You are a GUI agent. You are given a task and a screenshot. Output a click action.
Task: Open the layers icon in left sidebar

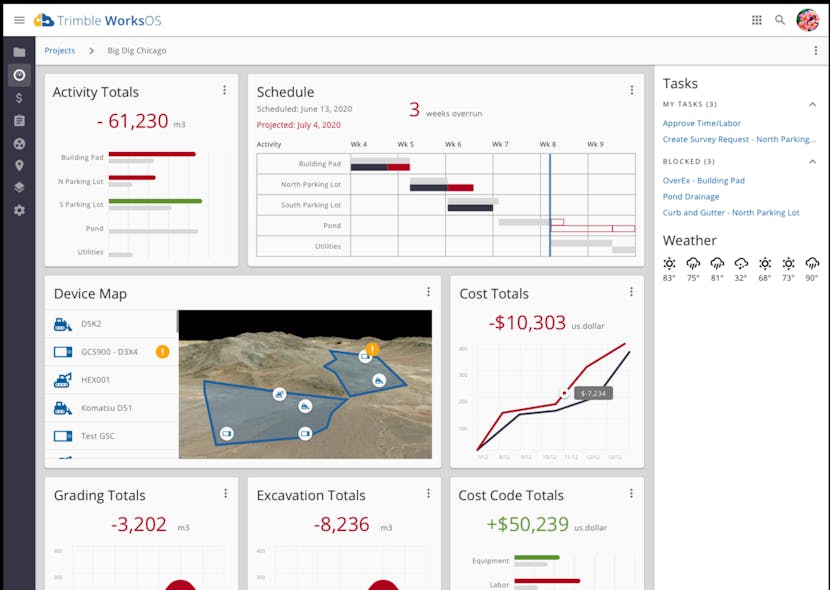coord(19,188)
